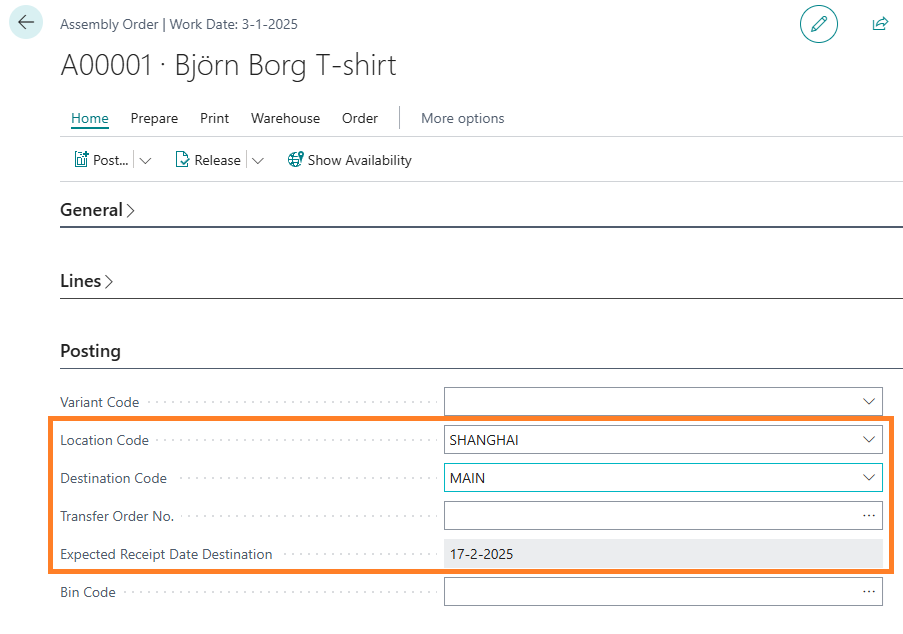Screen dimensions: 903x634
Task: Expand the Location Code dropdown
Action: 868,440
